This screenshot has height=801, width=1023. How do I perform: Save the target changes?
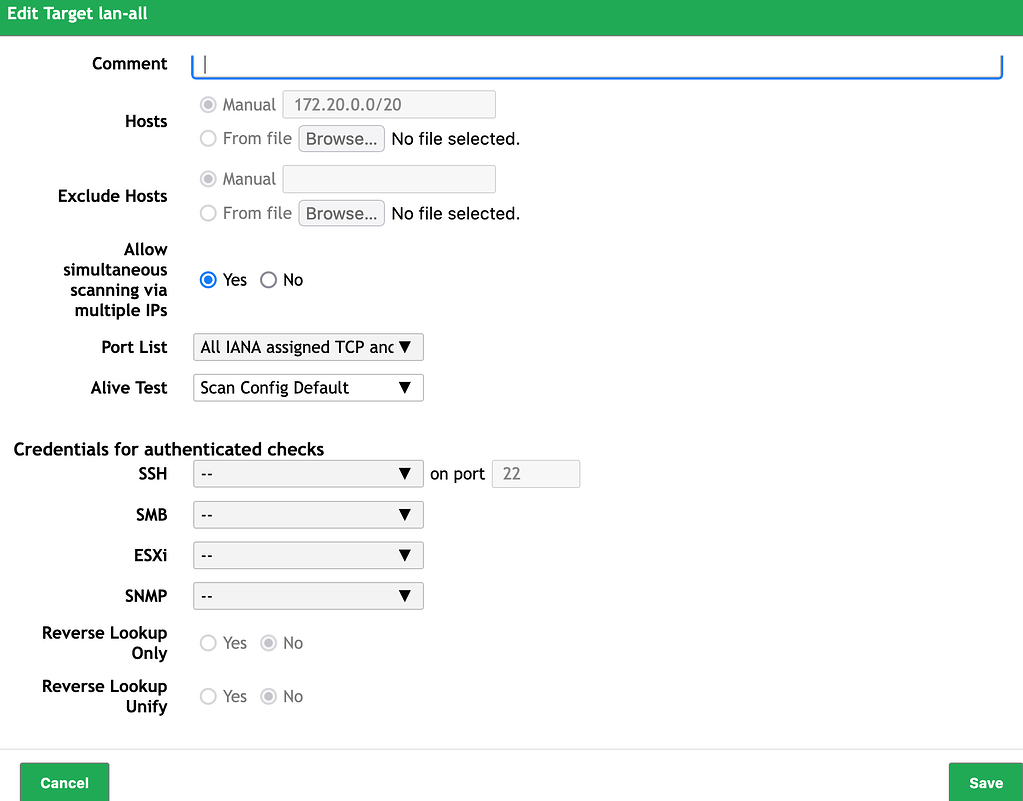985,782
